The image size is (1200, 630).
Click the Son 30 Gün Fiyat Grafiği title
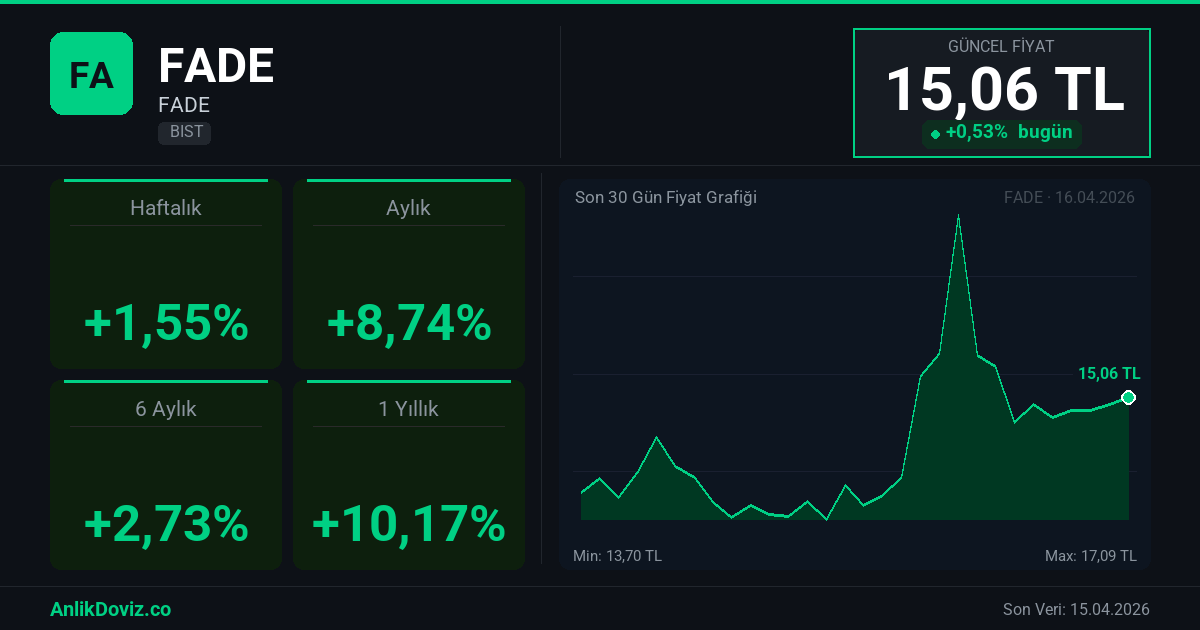pyautogui.click(x=665, y=197)
